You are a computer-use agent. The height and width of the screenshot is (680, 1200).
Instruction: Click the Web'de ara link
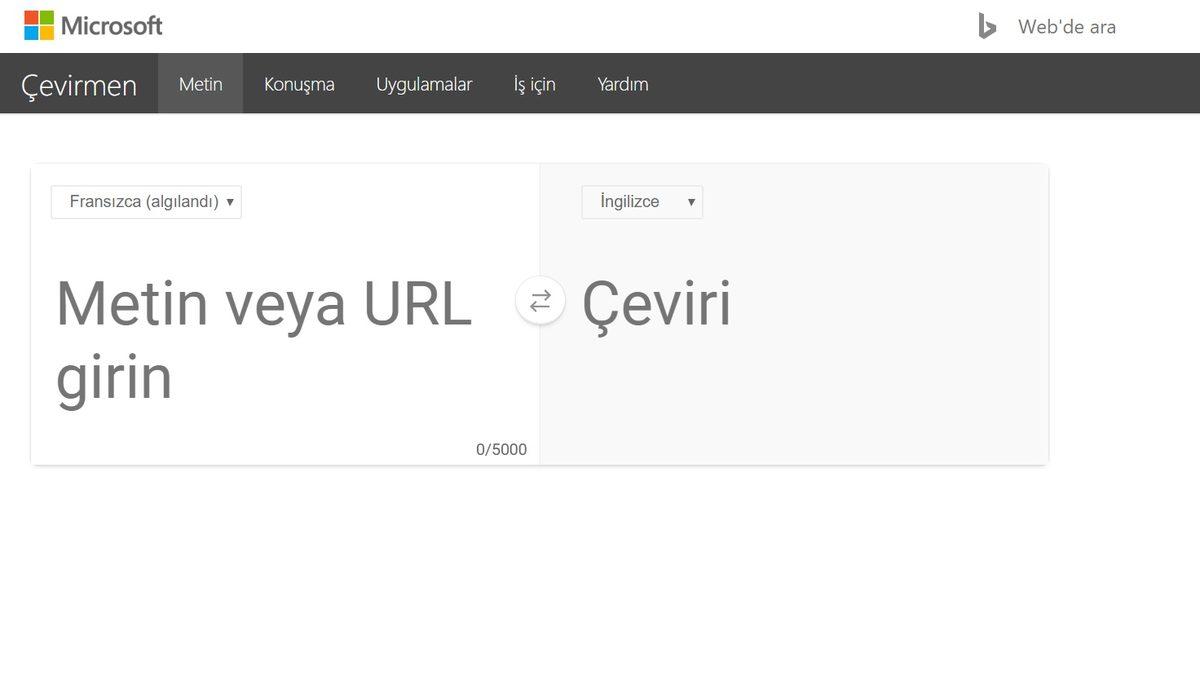coord(1066,27)
